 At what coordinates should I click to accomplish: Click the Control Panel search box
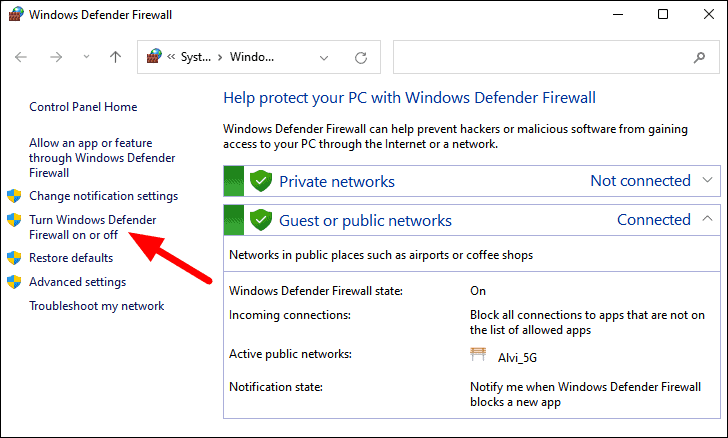click(x=556, y=57)
